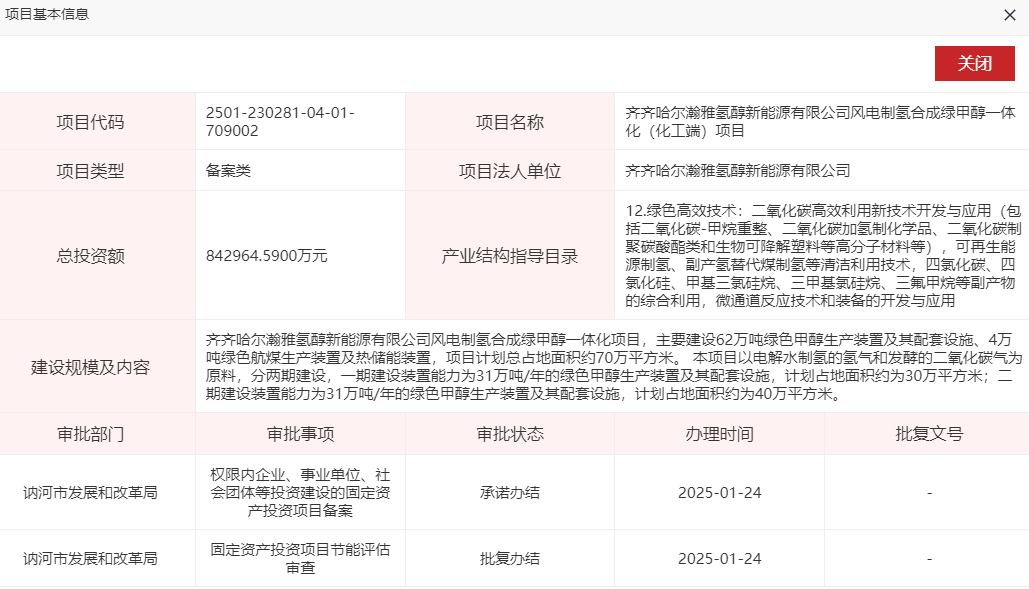Select the project code 2501-230281-04-01-709002 value

pos(279,122)
